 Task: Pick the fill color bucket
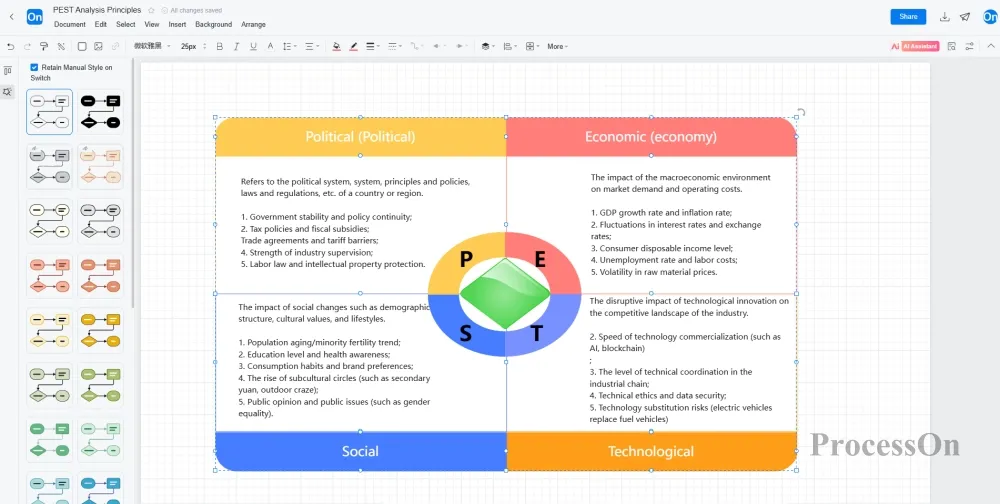pyautogui.click(x=336, y=46)
